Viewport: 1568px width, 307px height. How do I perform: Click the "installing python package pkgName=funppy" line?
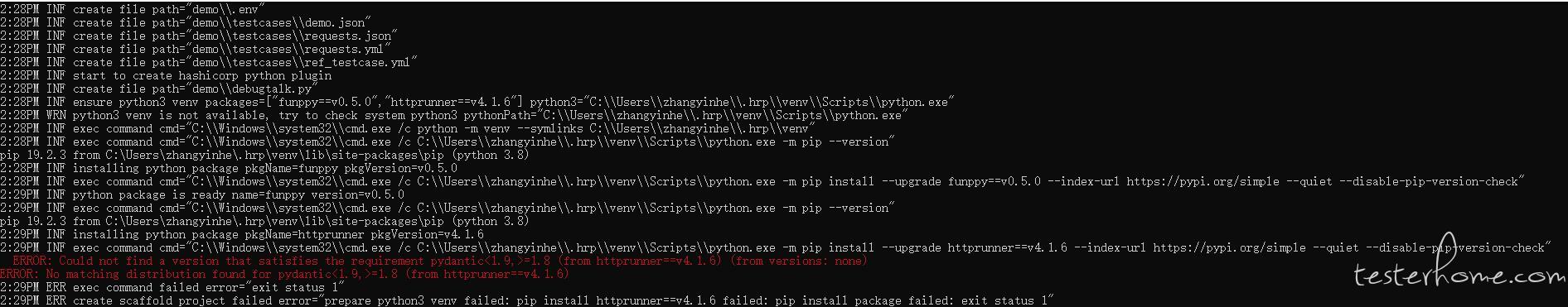(229, 168)
